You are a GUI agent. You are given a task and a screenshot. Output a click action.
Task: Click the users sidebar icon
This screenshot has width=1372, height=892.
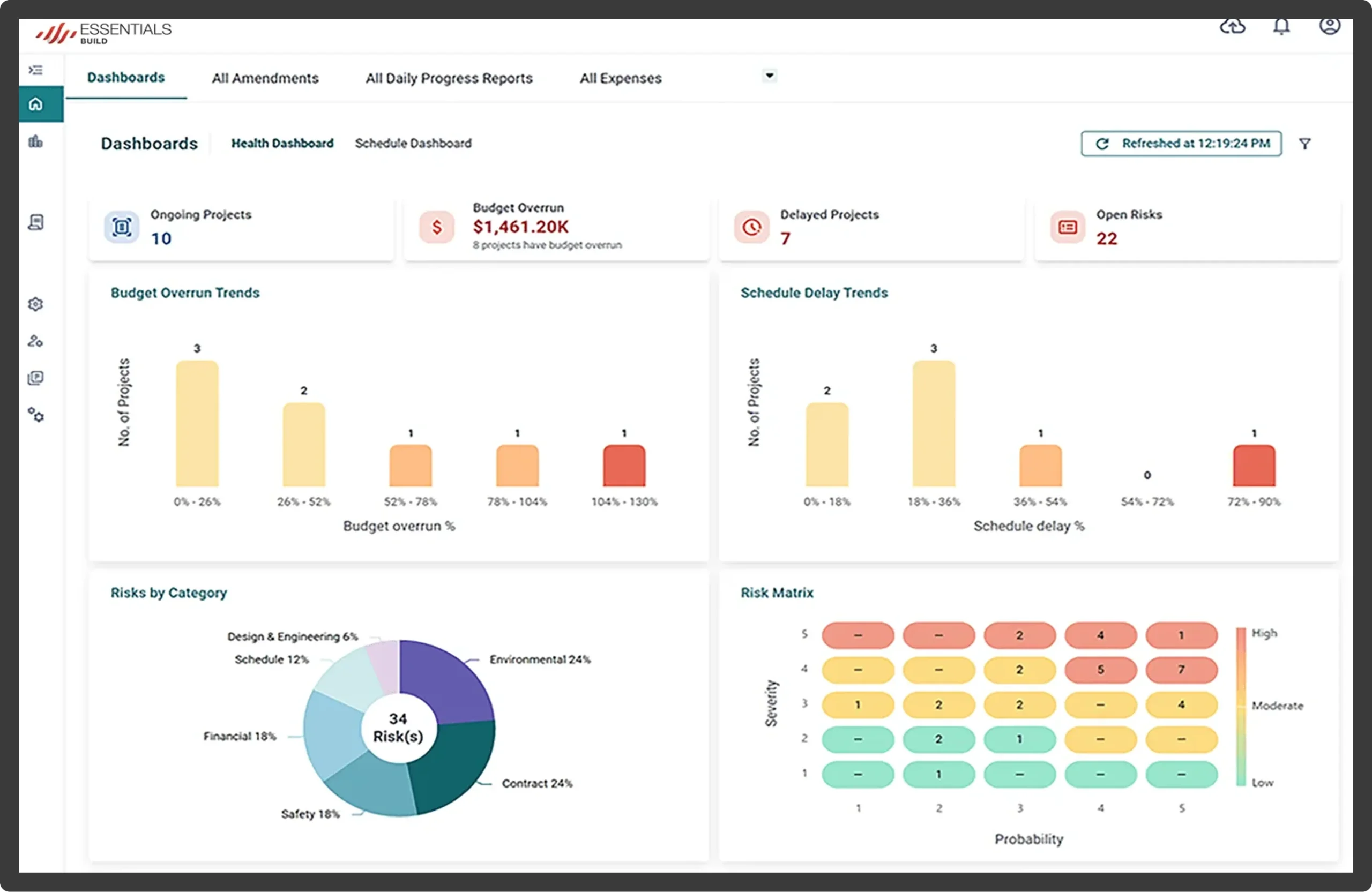coord(36,341)
